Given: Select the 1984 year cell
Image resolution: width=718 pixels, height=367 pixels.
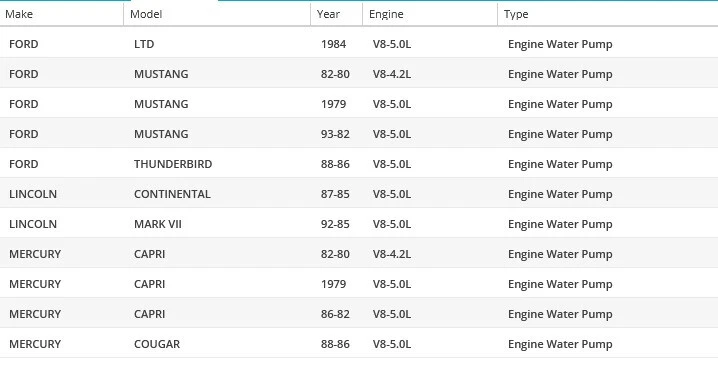Looking at the screenshot, I should pos(333,44).
